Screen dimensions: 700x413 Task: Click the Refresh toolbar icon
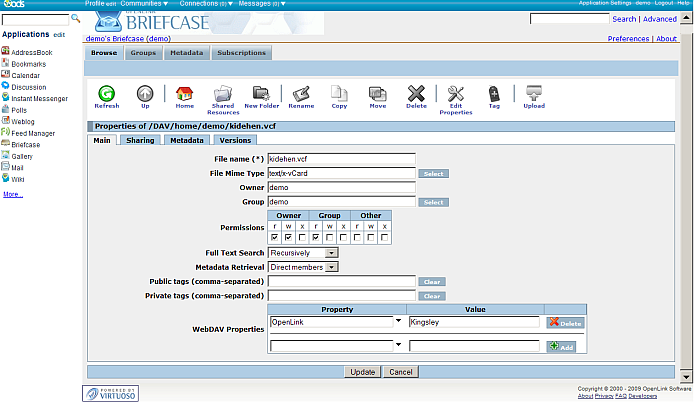click(106, 93)
